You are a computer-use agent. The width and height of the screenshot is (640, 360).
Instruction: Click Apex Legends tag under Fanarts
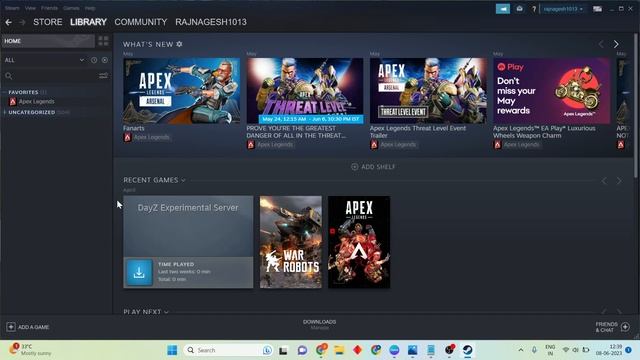click(x=147, y=138)
